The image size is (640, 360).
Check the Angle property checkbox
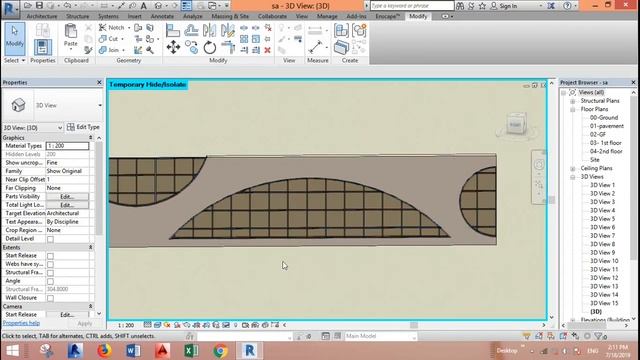tap(50, 281)
